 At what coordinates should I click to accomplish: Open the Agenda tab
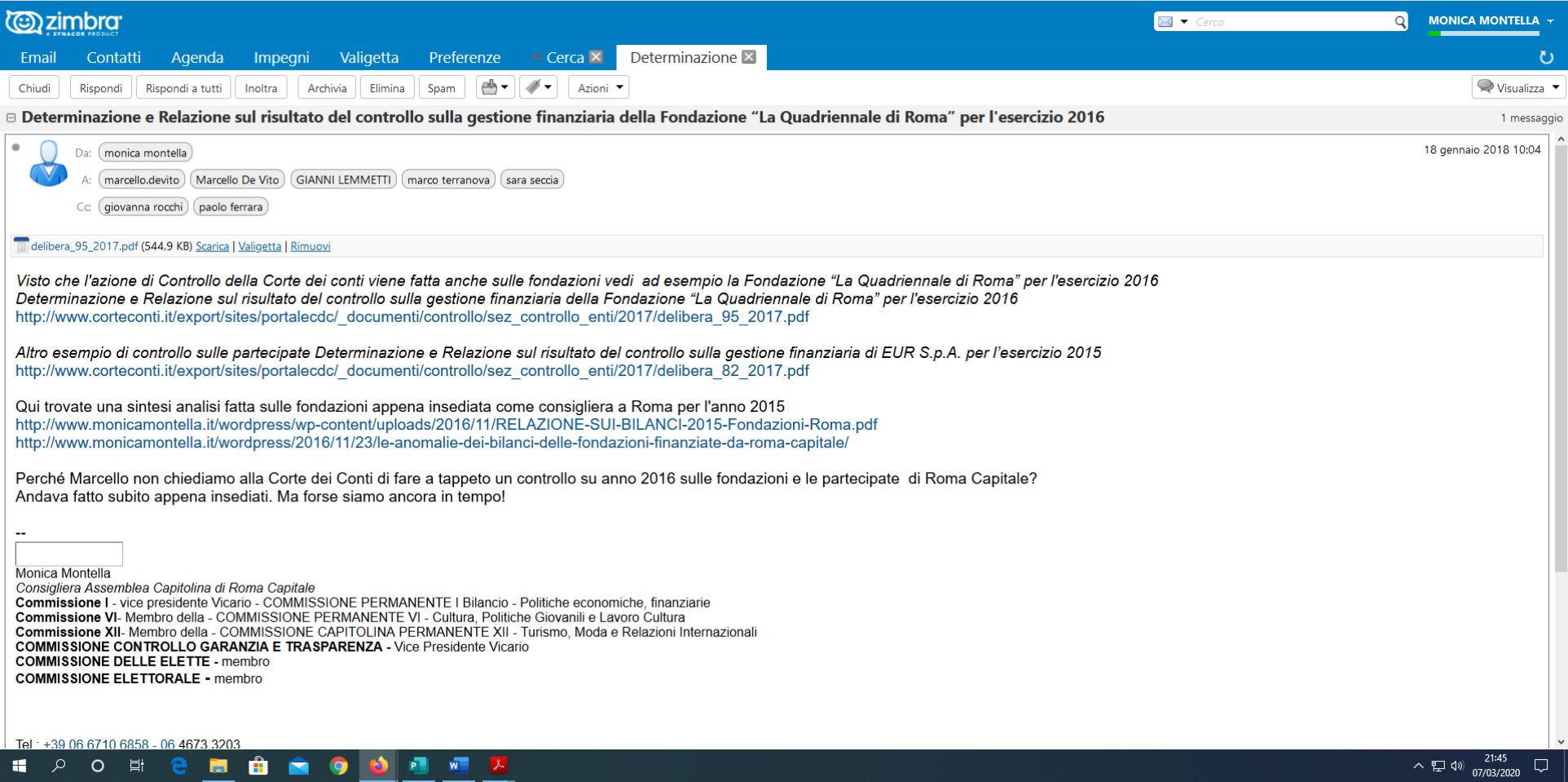click(x=197, y=57)
